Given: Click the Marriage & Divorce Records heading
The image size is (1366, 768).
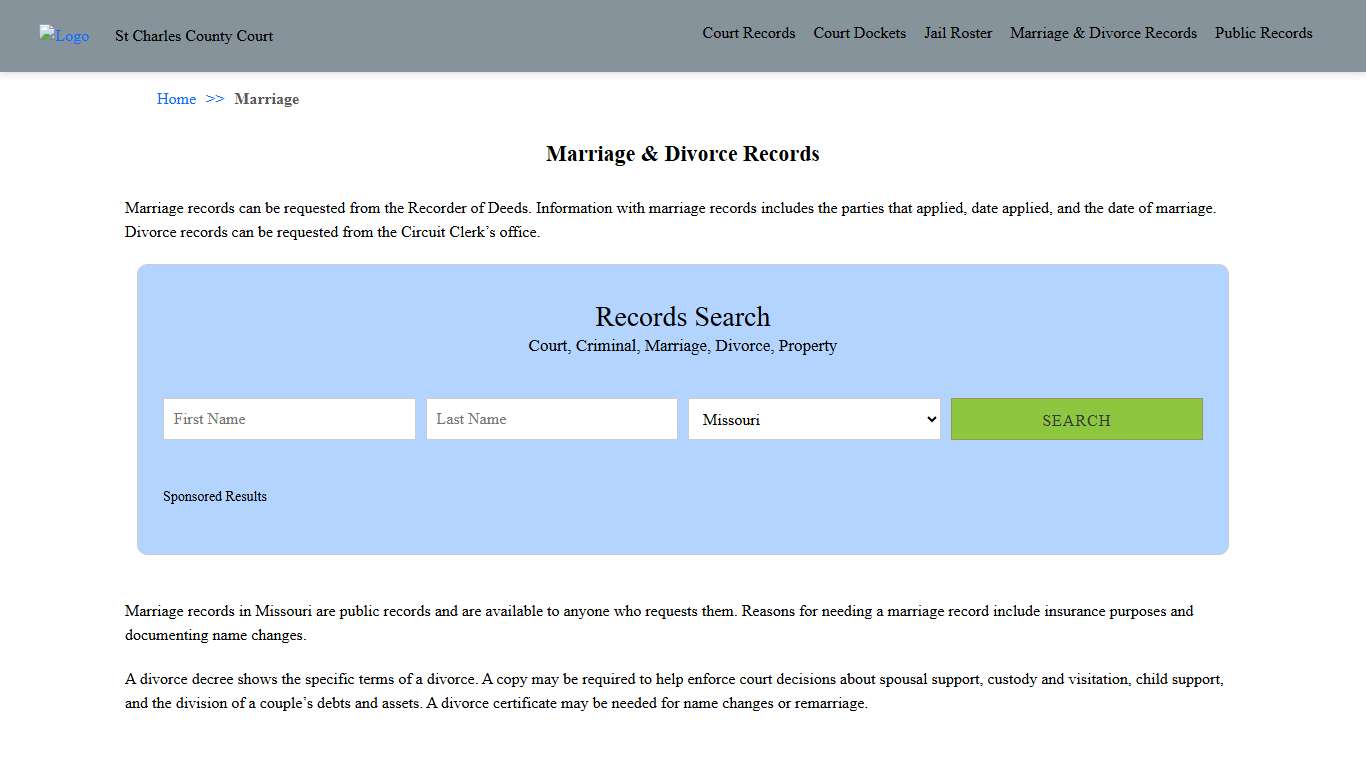Looking at the screenshot, I should click(683, 153).
